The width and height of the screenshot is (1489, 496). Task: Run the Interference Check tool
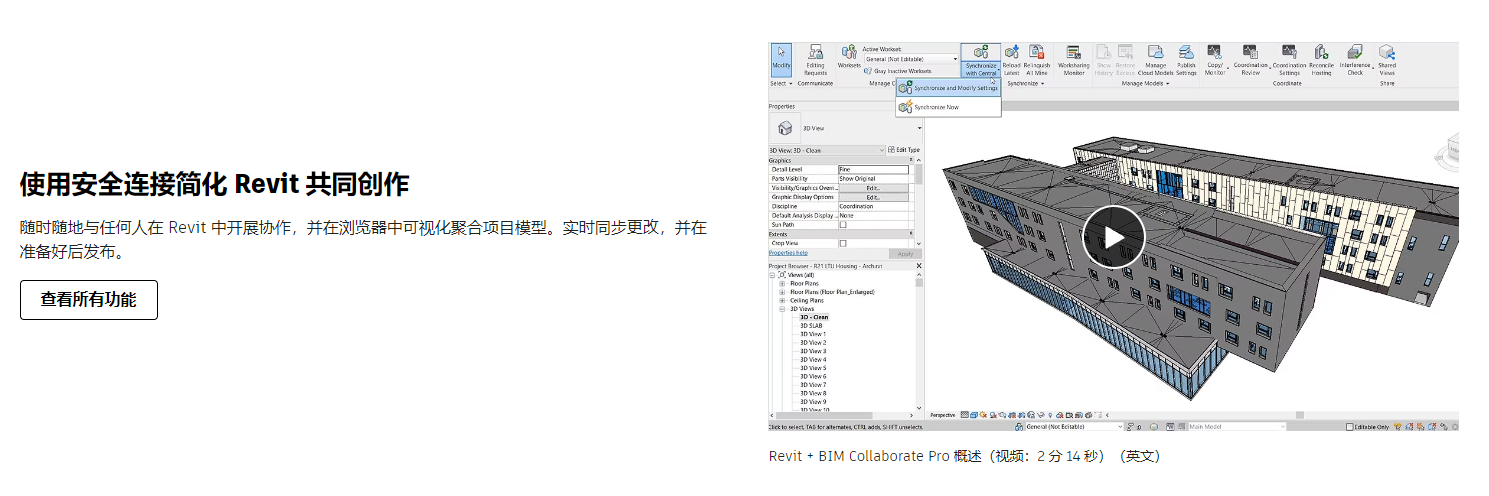pos(1355,59)
